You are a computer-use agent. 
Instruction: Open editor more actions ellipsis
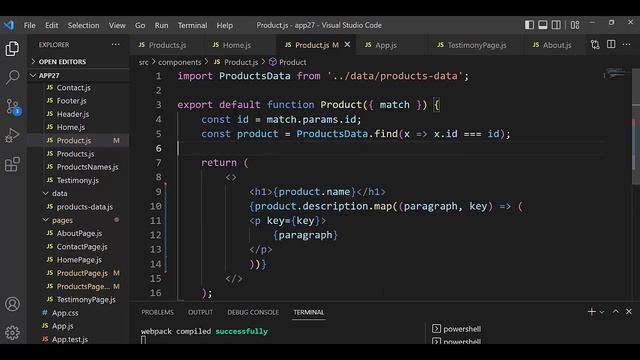[x=626, y=44]
